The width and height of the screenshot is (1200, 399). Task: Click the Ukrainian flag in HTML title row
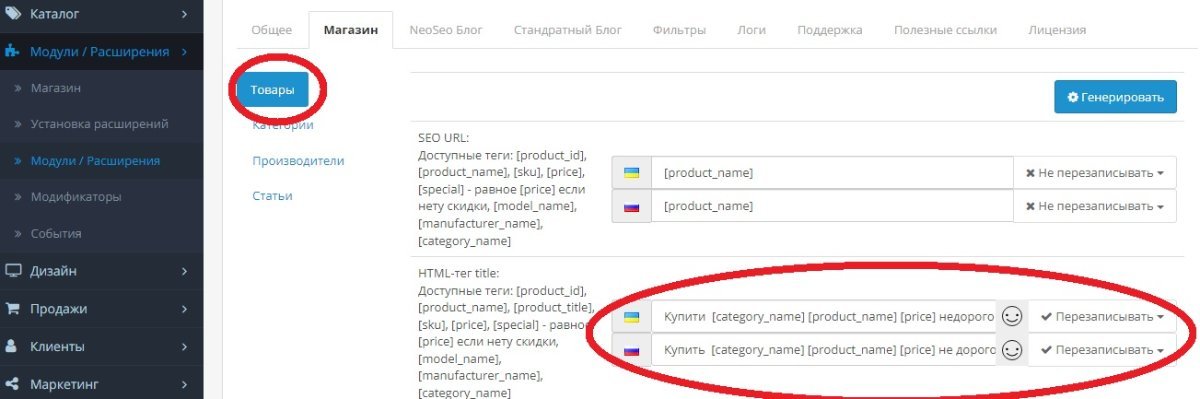631,317
